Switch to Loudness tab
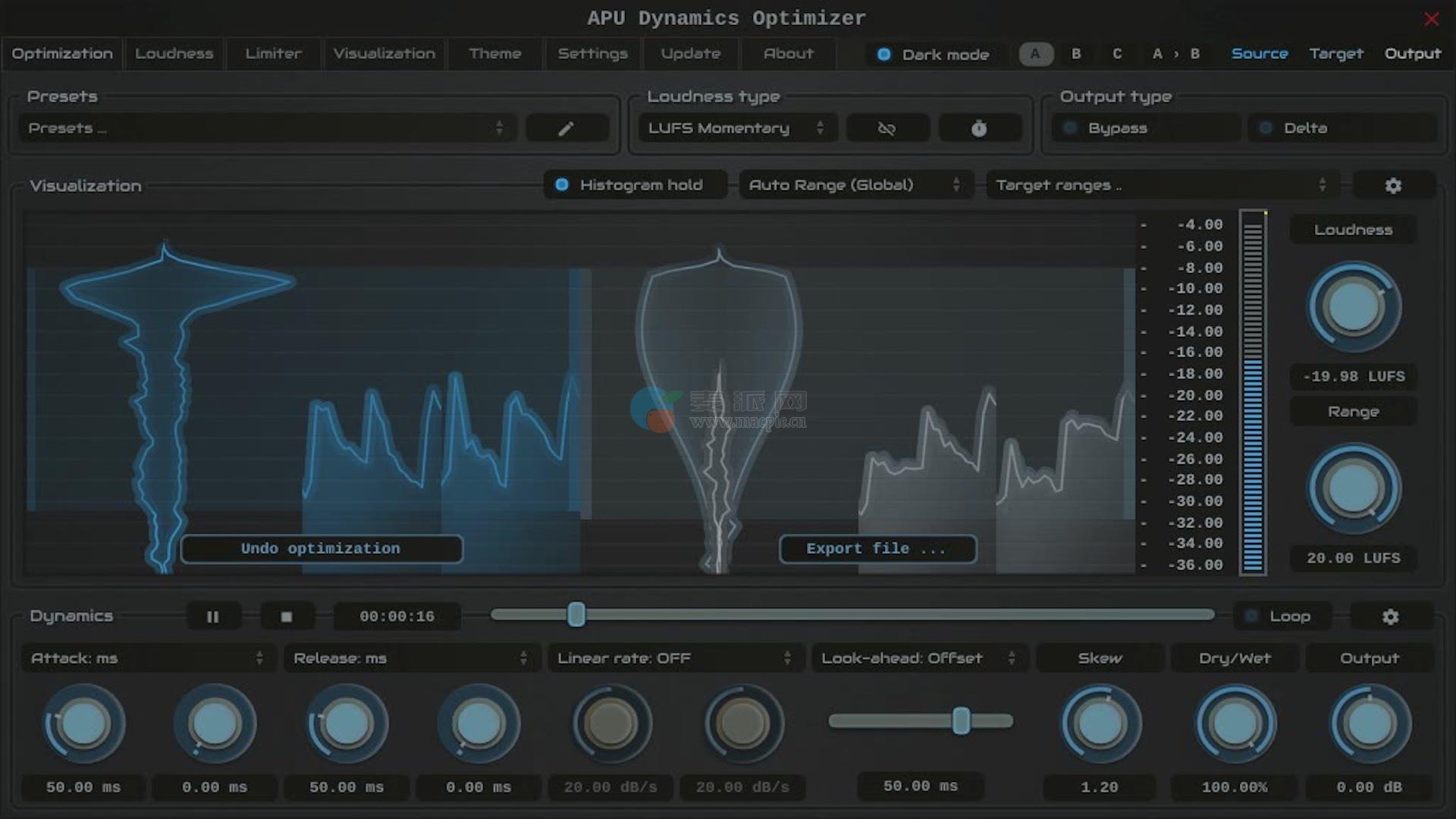The width and height of the screenshot is (1456, 819). [x=174, y=54]
